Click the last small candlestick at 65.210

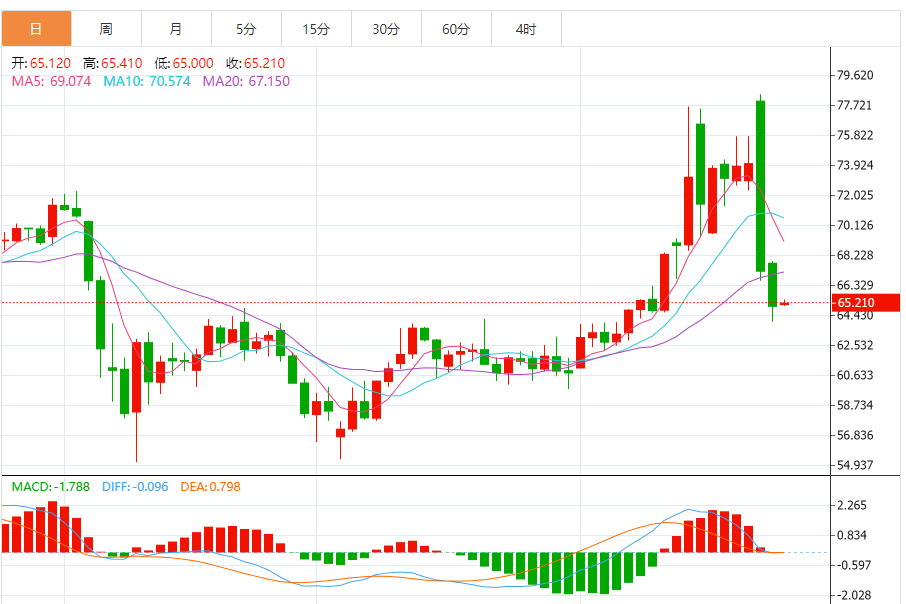785,303
